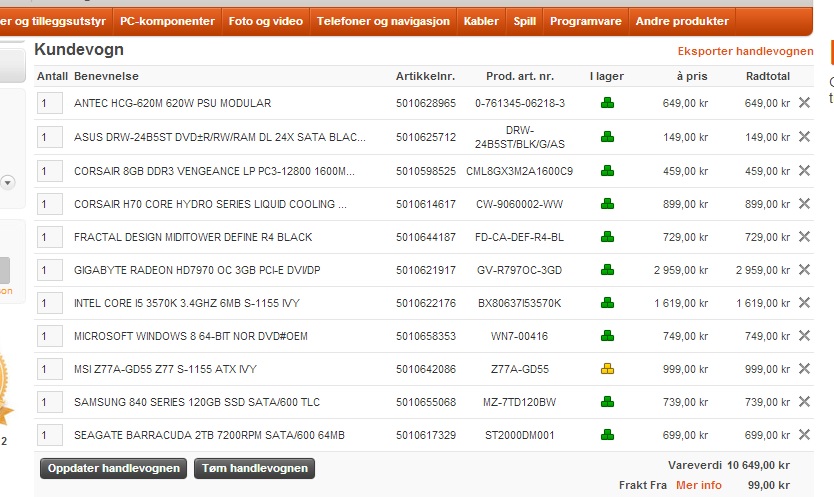Image resolution: width=834 pixels, height=497 pixels.
Task: Select part number BX80637I53570K
Action: tap(519, 303)
